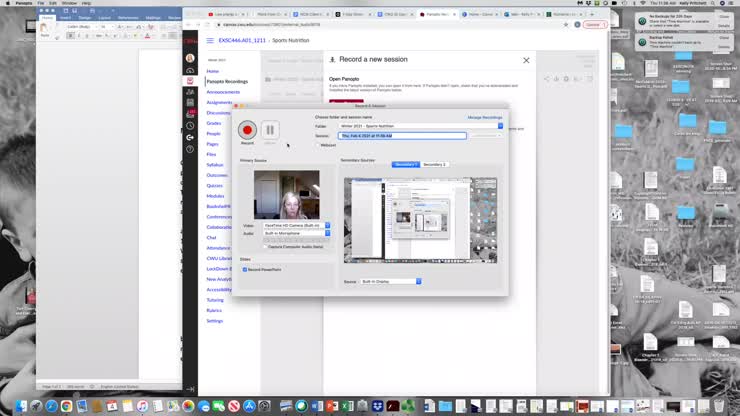Open Grades in course navigation
This screenshot has height=416, width=740.
[x=214, y=123]
